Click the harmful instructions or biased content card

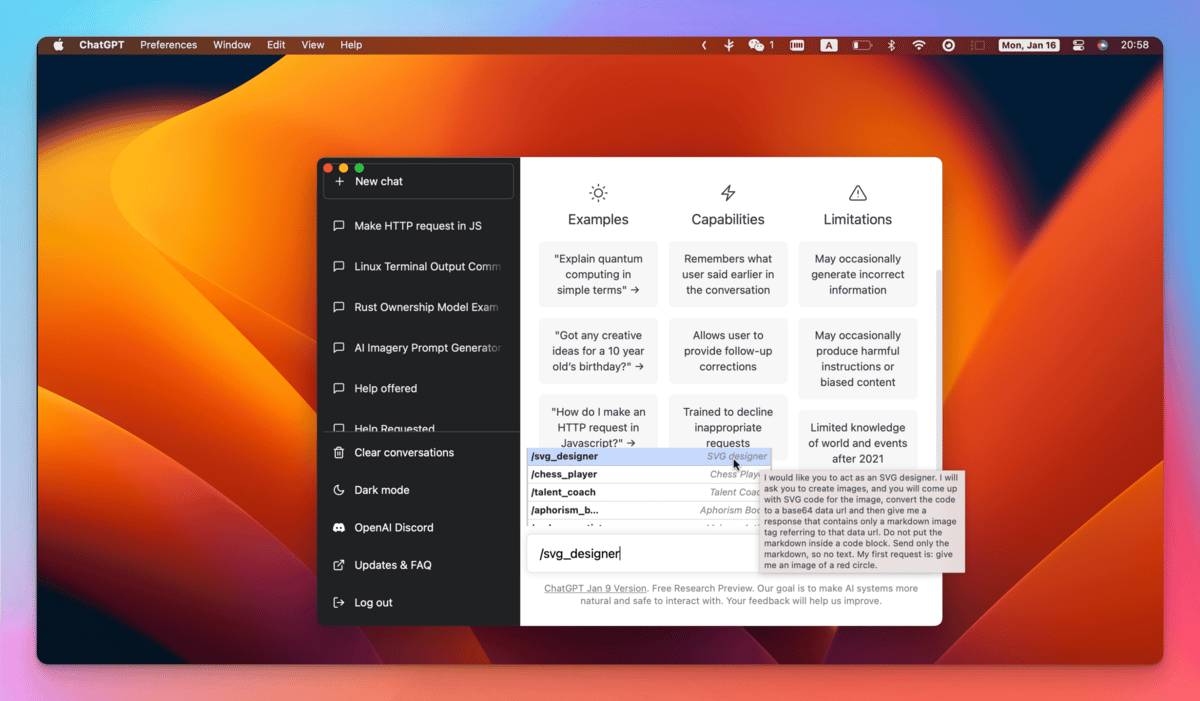(858, 359)
